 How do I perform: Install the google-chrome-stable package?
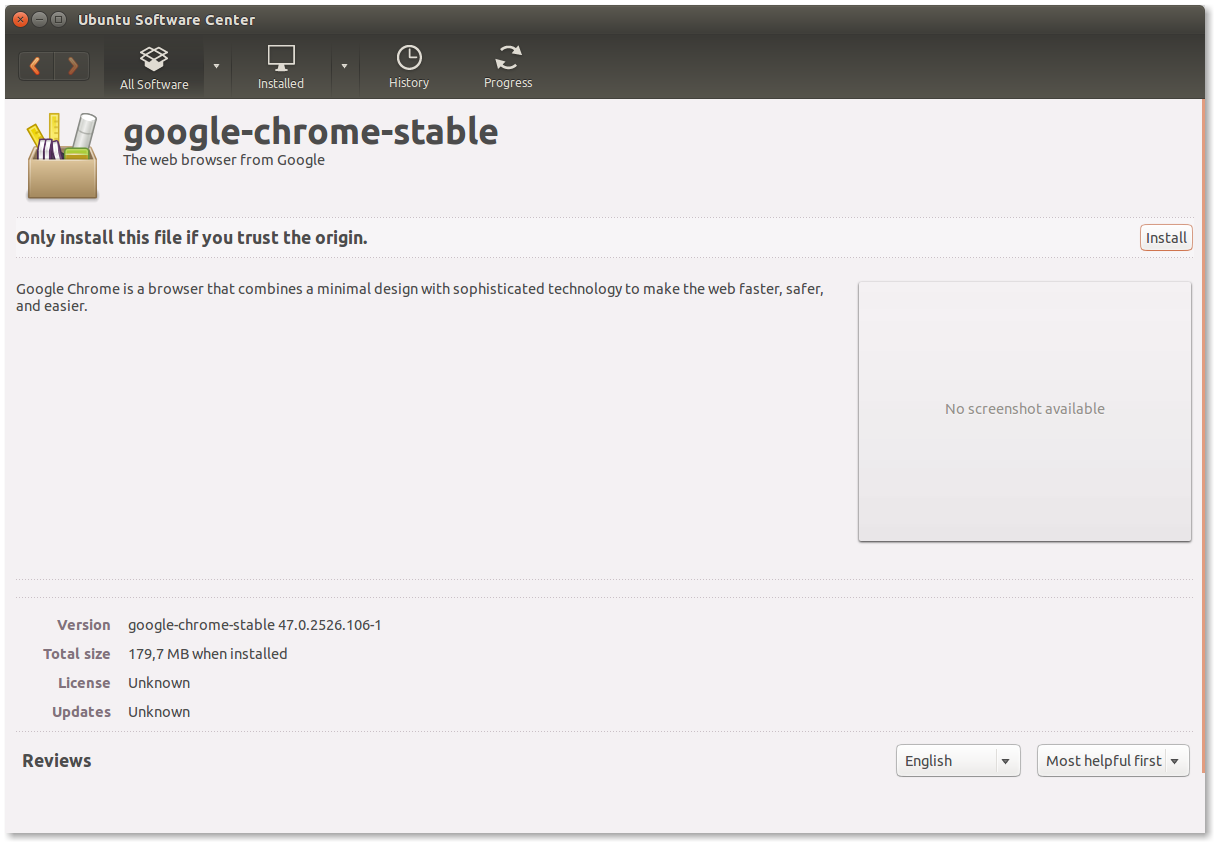(1165, 237)
